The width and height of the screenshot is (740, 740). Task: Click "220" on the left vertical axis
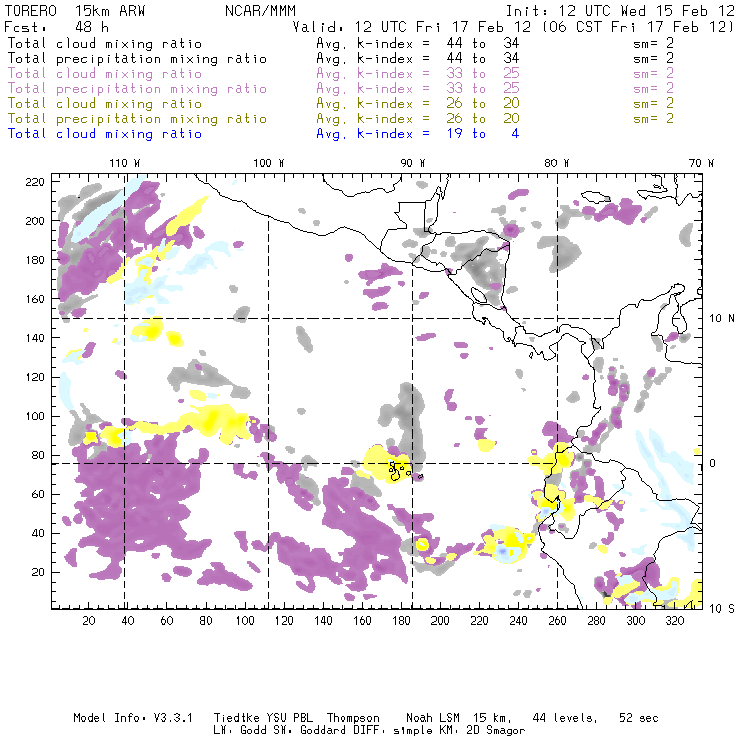tap(35, 182)
